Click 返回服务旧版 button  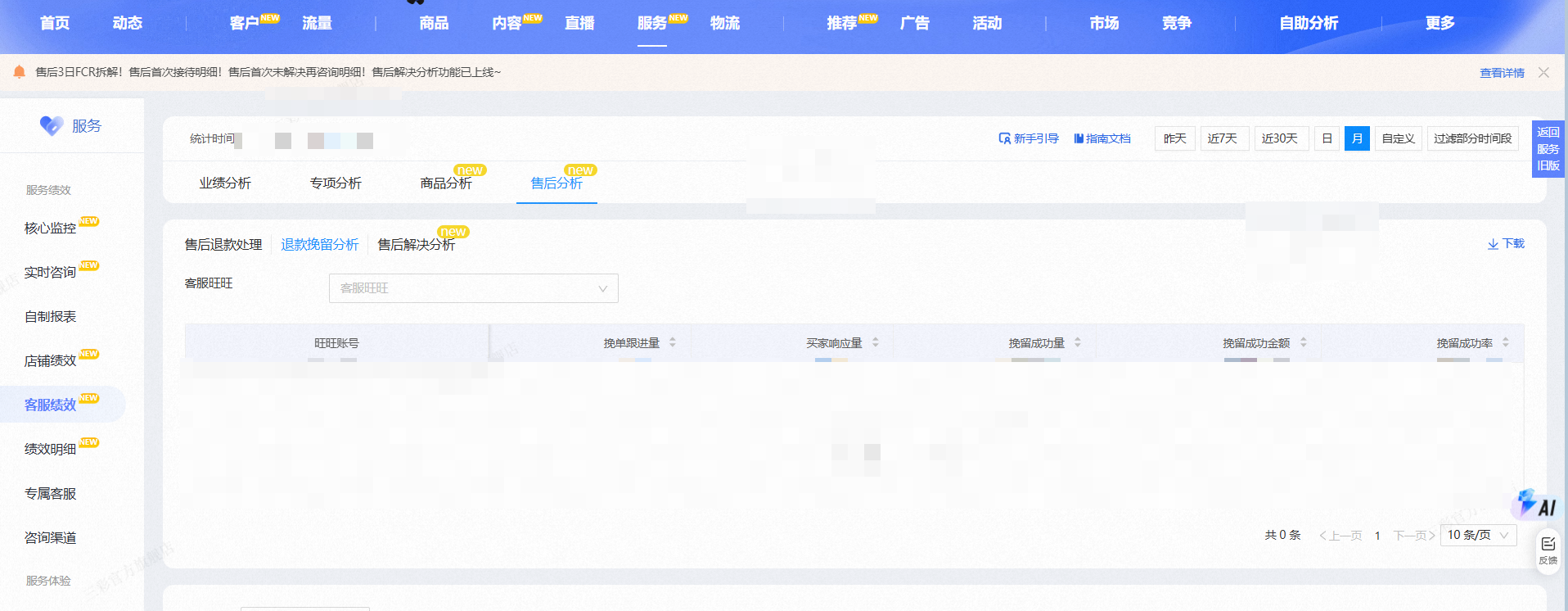[1548, 148]
